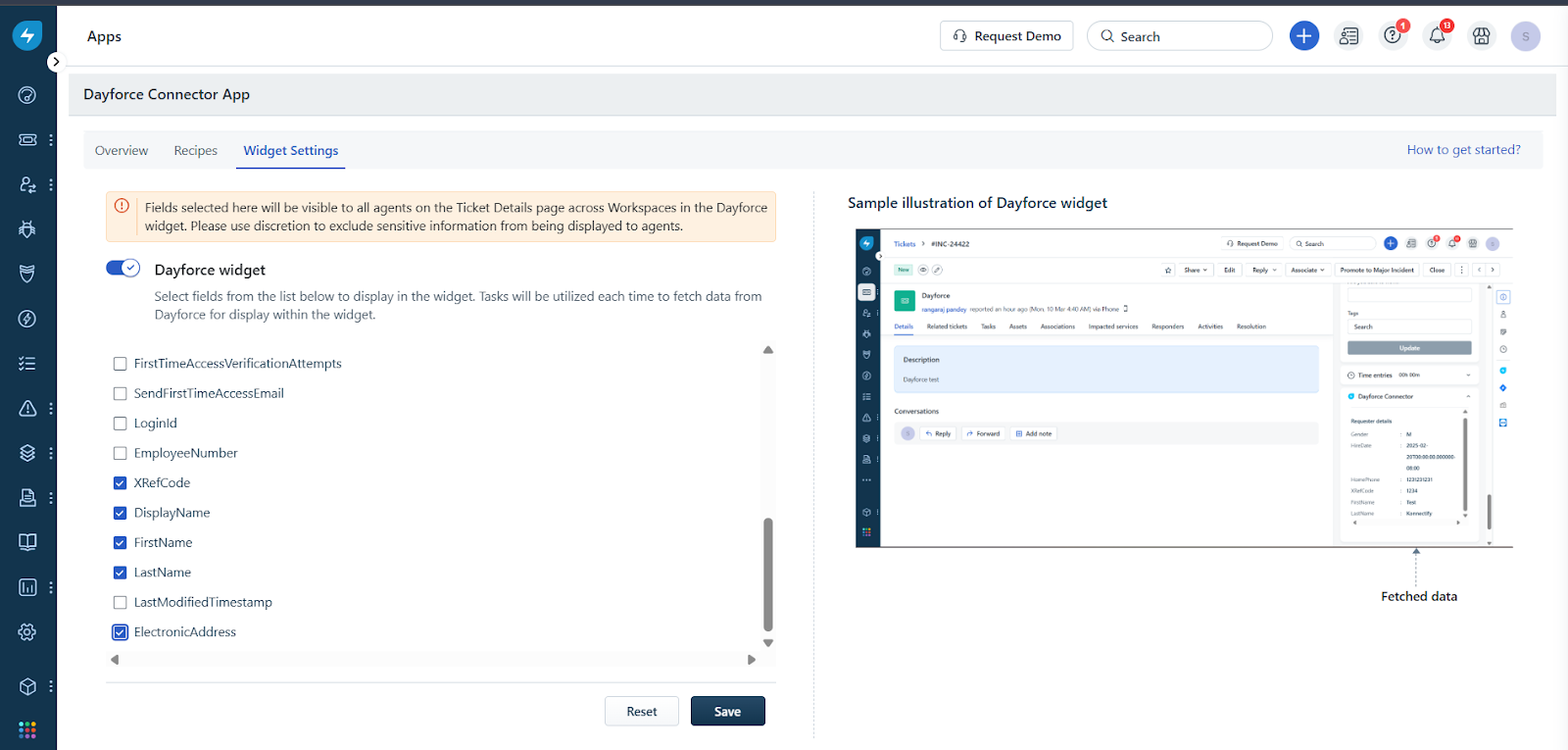Open cube sidebar icon's more options dots

tap(51, 686)
